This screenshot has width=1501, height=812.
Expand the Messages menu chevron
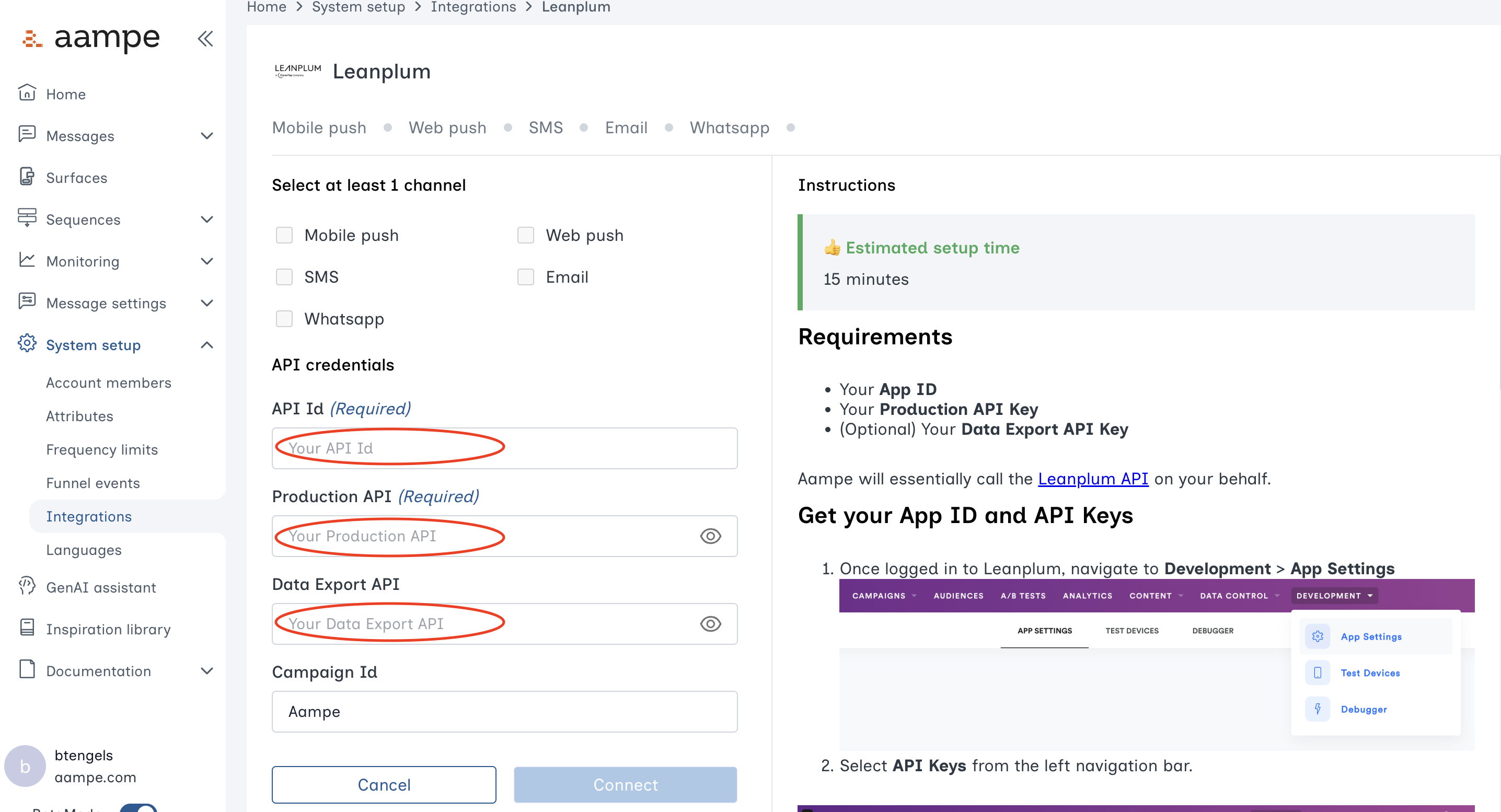[207, 136]
